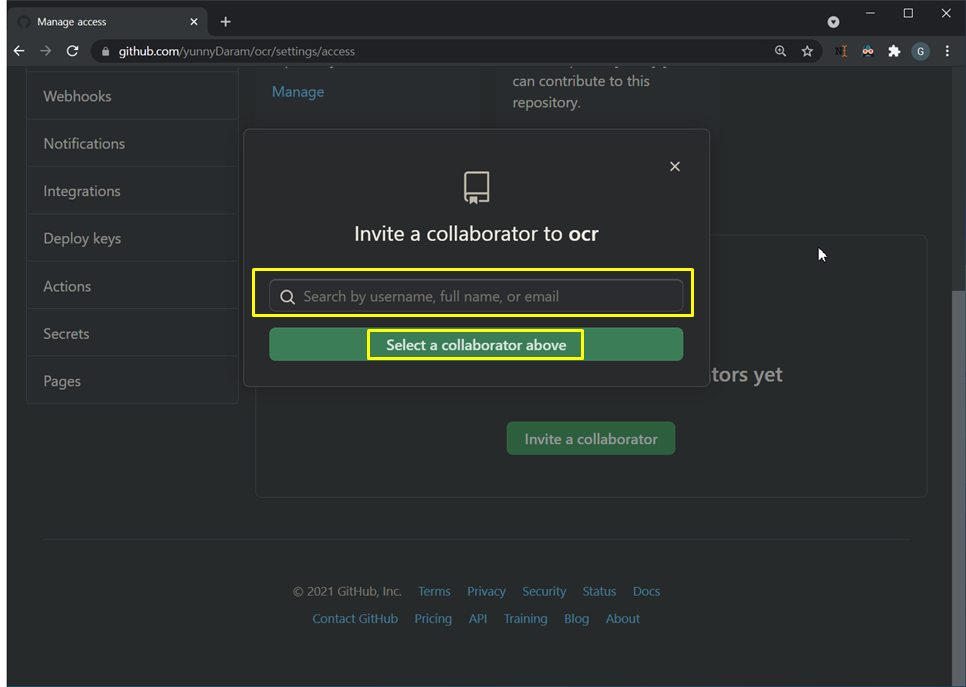Minimize the browser window
966x687 pixels.
click(x=870, y=13)
